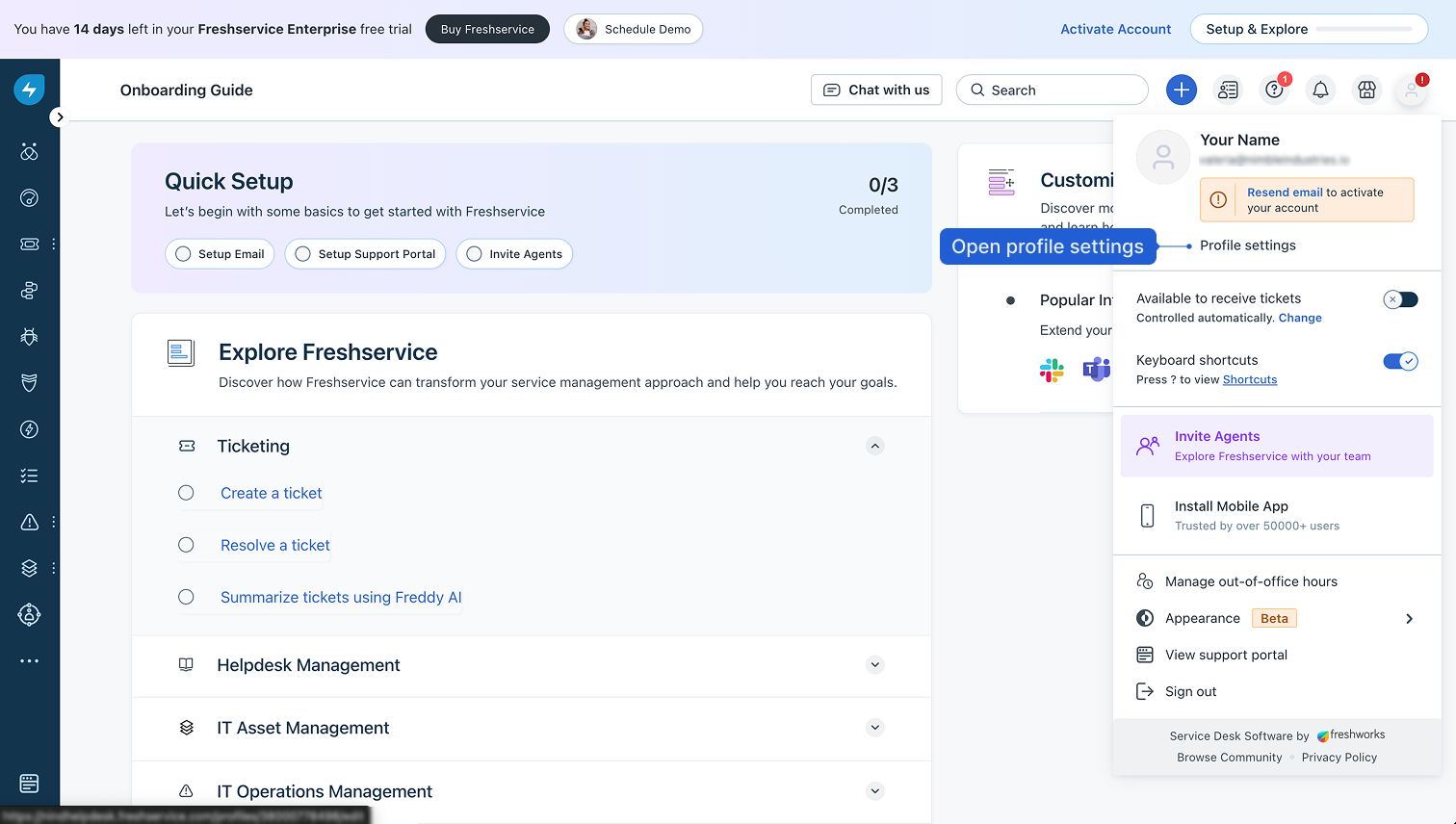This screenshot has height=824, width=1456.
Task: Click the Buy Freshservice button
Action: point(487,29)
